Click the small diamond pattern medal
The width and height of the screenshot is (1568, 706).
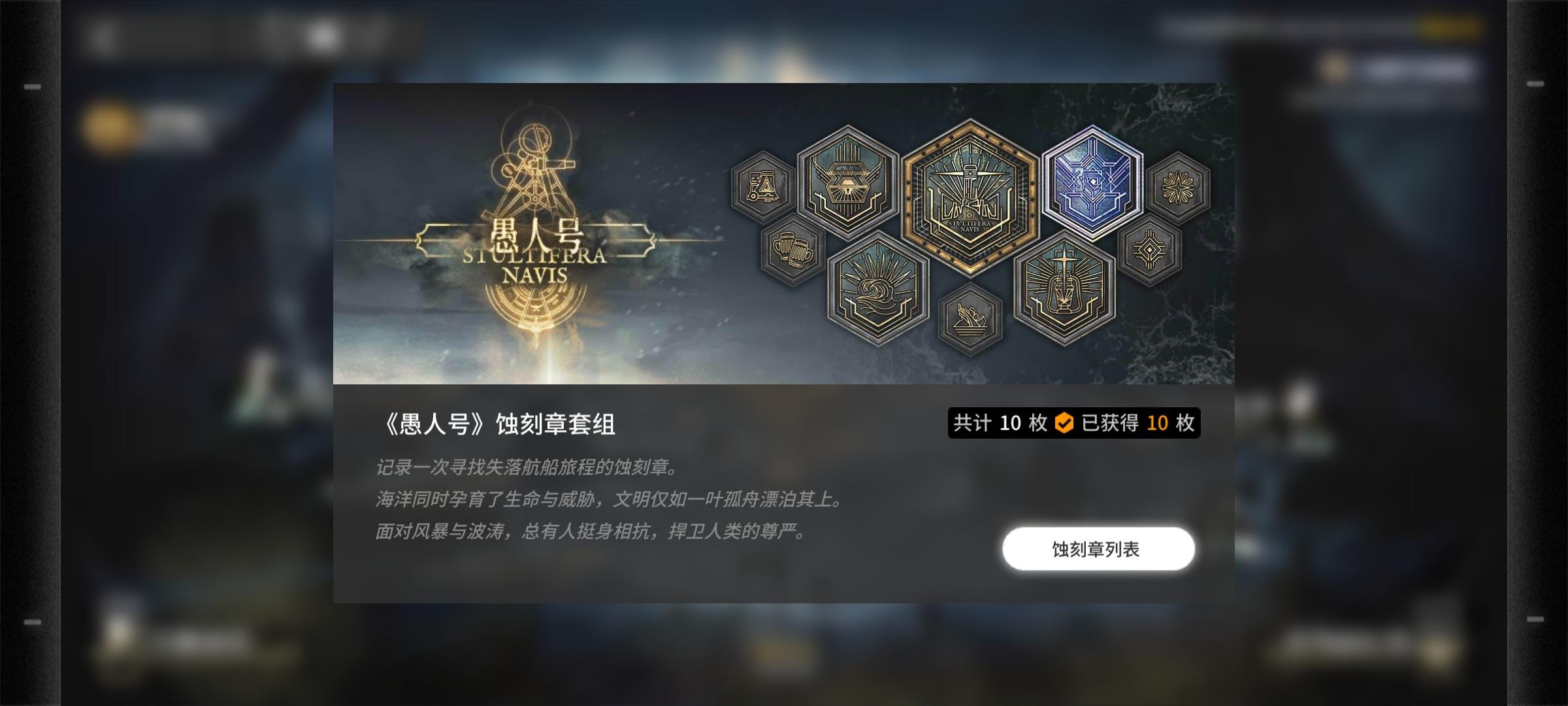click(x=1149, y=249)
